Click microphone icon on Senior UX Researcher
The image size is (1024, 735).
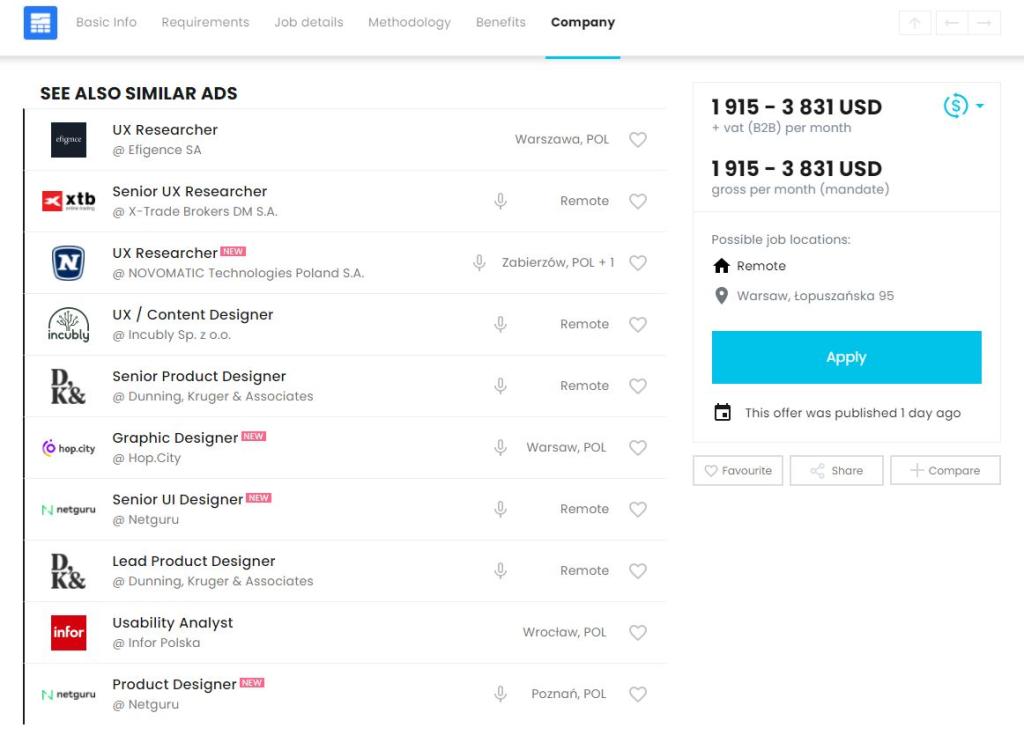click(x=500, y=201)
